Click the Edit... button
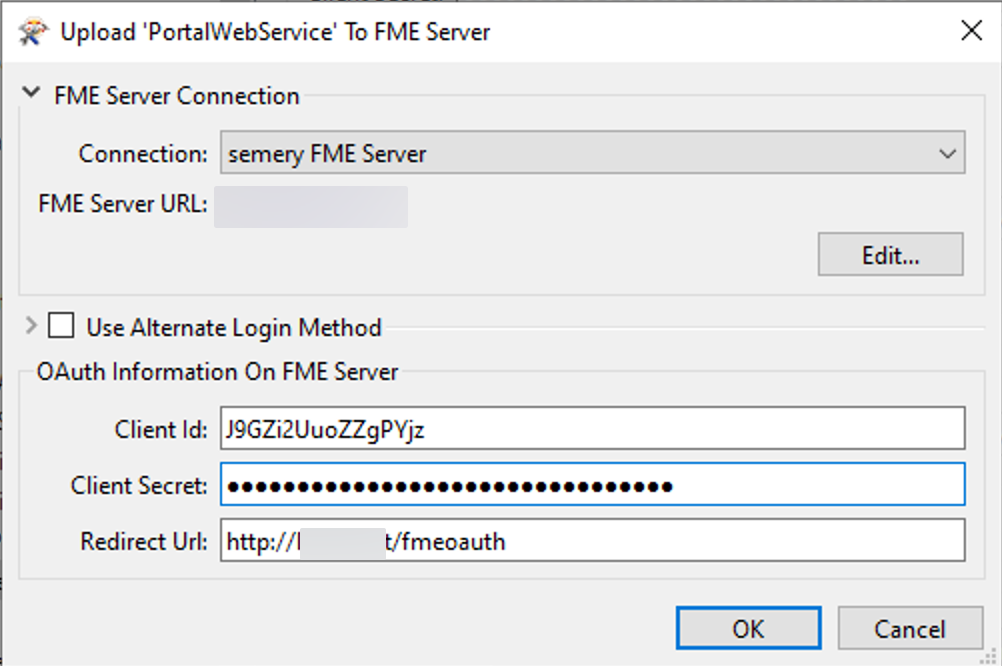This screenshot has width=1002, height=666. coord(889,254)
